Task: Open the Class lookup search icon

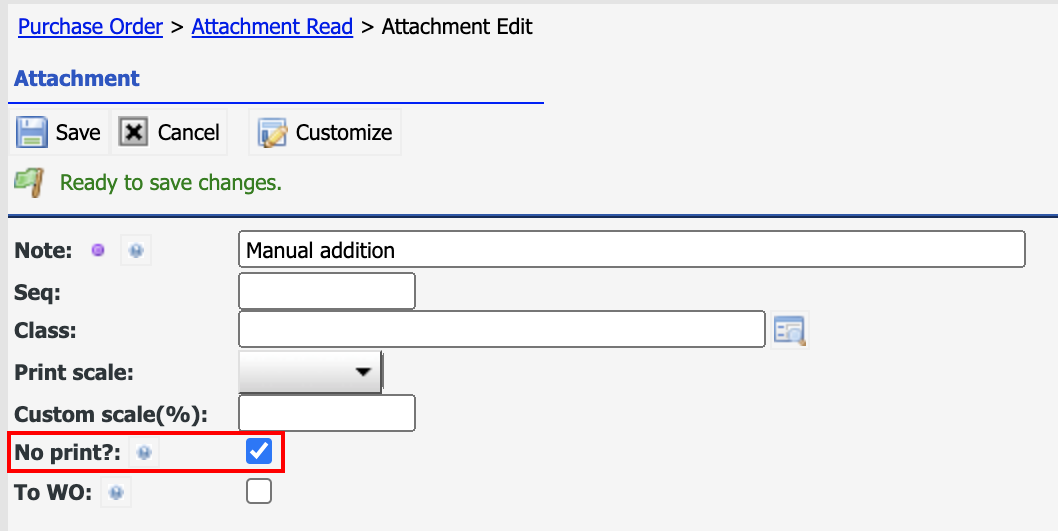Action: coord(789,330)
